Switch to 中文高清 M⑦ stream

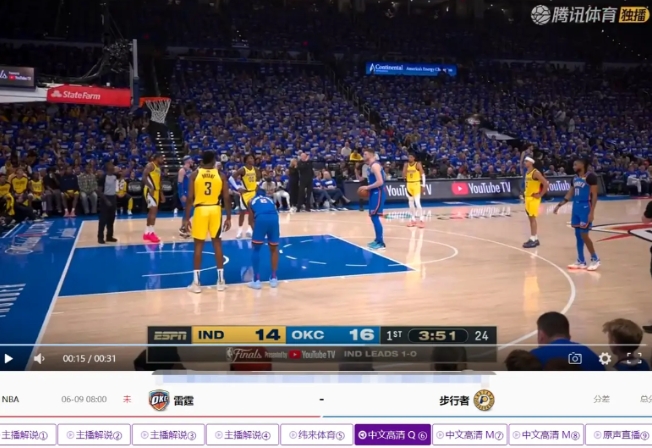pyautogui.click(x=470, y=435)
